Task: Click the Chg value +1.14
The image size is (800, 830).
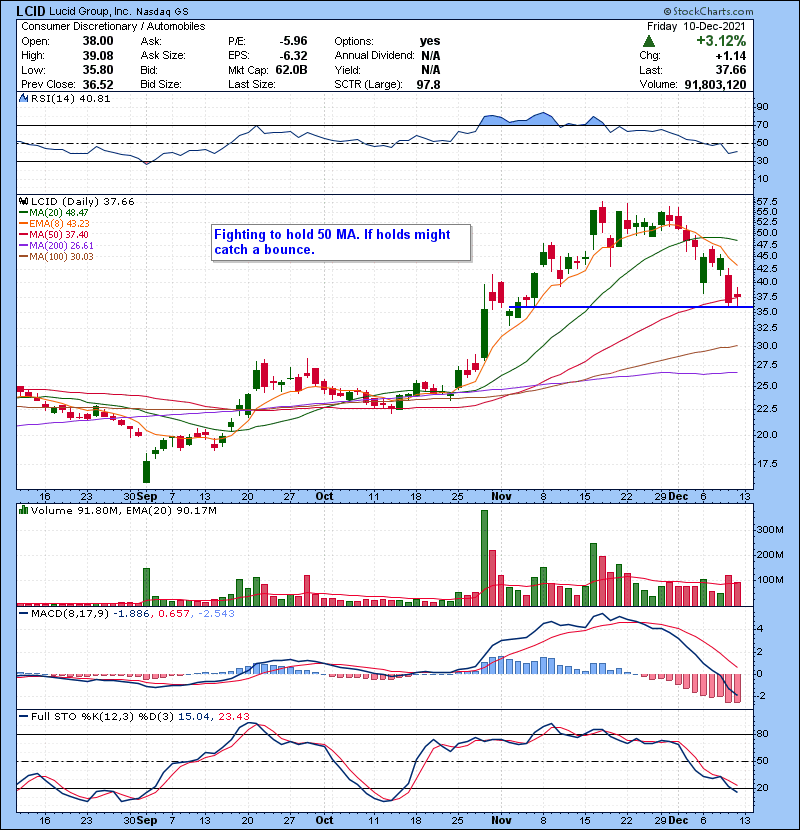Action: pos(731,56)
